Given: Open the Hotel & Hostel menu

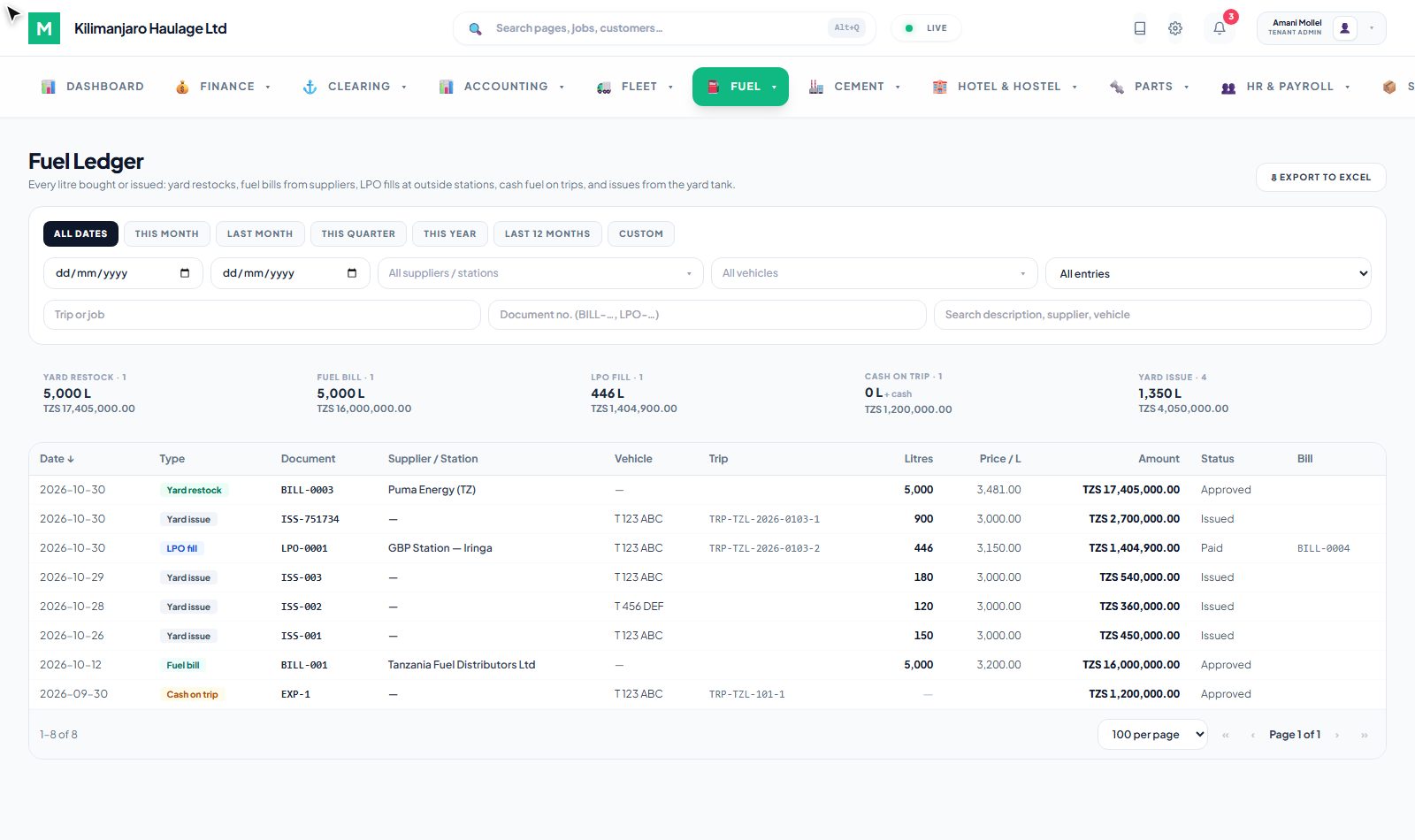Looking at the screenshot, I should 1006,87.
